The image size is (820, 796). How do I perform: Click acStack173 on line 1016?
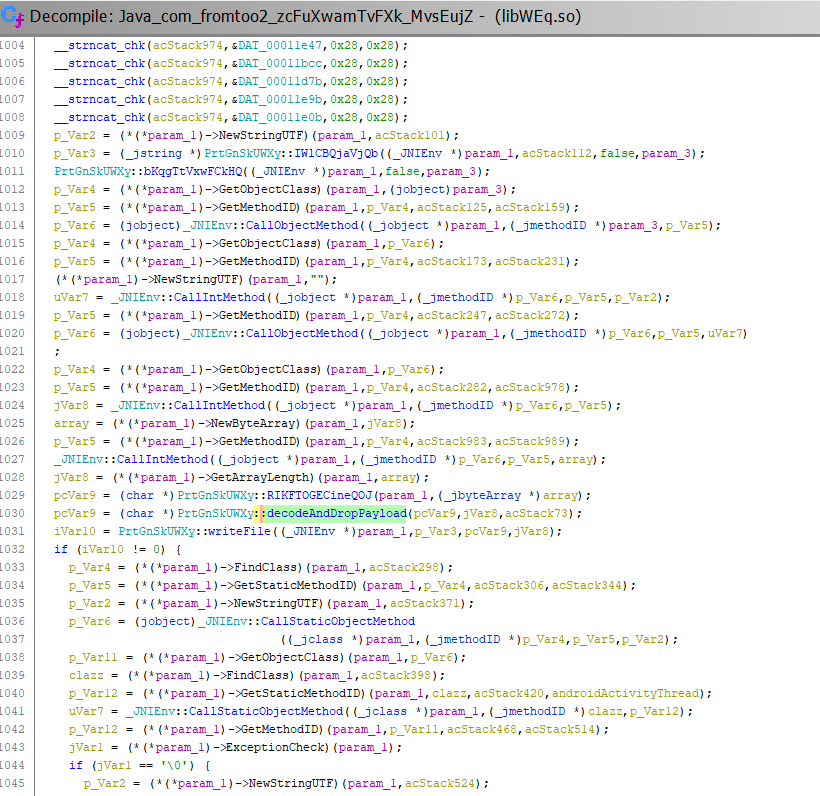click(x=452, y=261)
